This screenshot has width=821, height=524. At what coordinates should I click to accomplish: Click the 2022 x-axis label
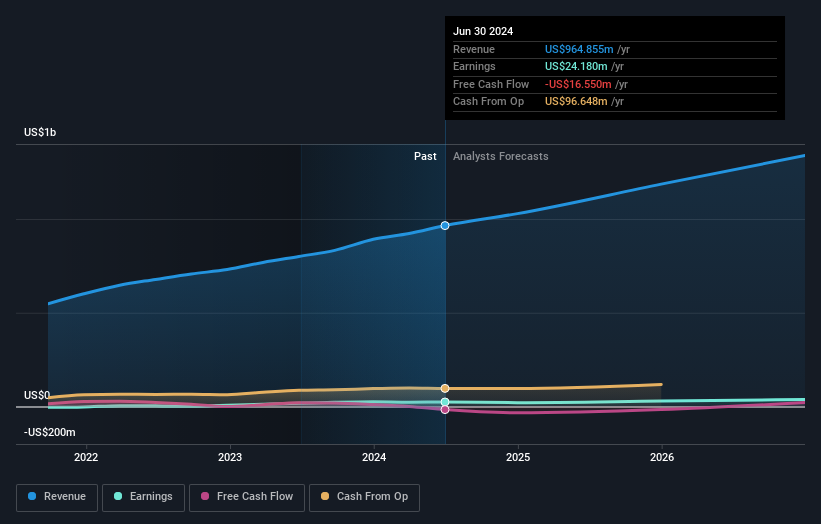tap(86, 458)
